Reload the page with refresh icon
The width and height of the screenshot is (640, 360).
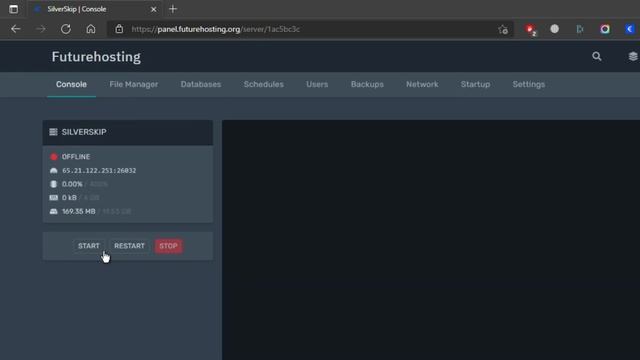(66, 29)
